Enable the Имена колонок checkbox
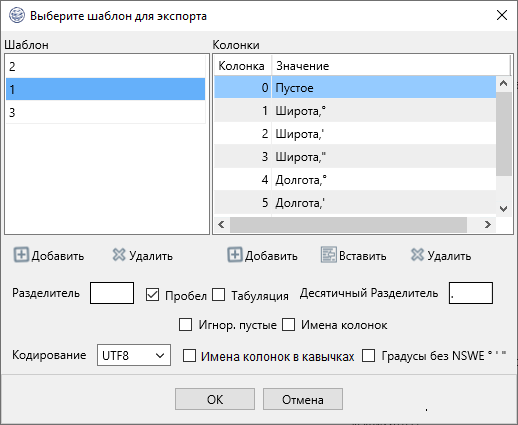This screenshot has width=518, height=425. pos(288,324)
